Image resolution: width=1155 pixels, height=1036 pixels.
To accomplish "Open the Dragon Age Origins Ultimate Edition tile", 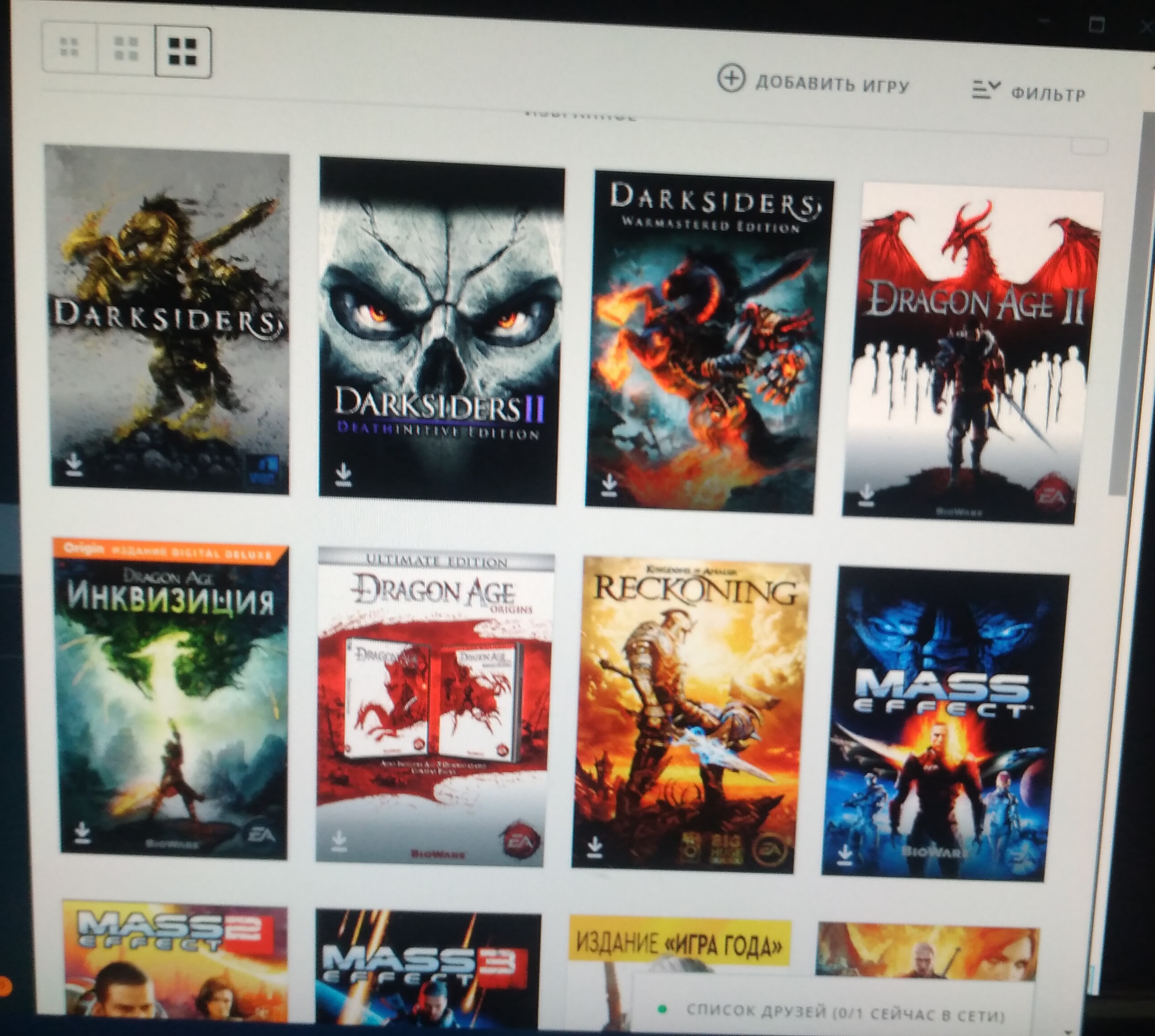I will pyautogui.click(x=434, y=707).
